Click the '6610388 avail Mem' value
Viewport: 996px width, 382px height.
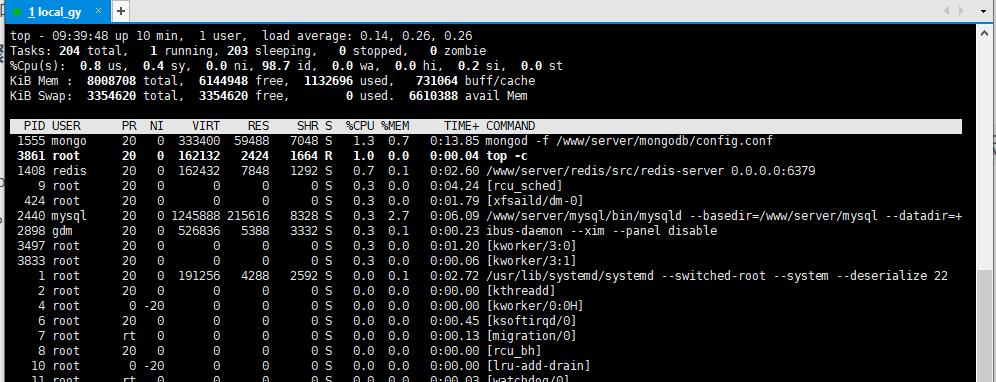[468, 96]
